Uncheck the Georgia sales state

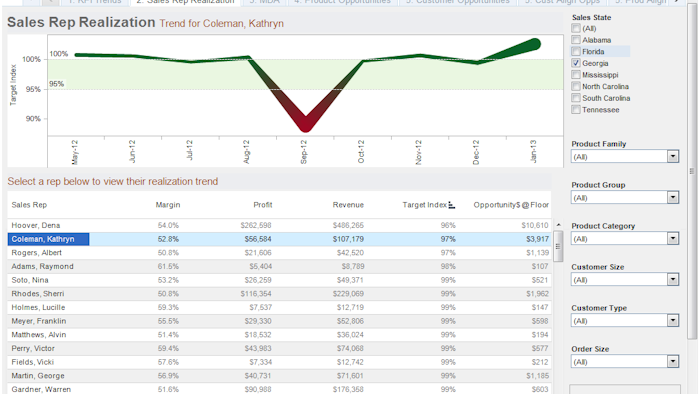click(x=576, y=63)
